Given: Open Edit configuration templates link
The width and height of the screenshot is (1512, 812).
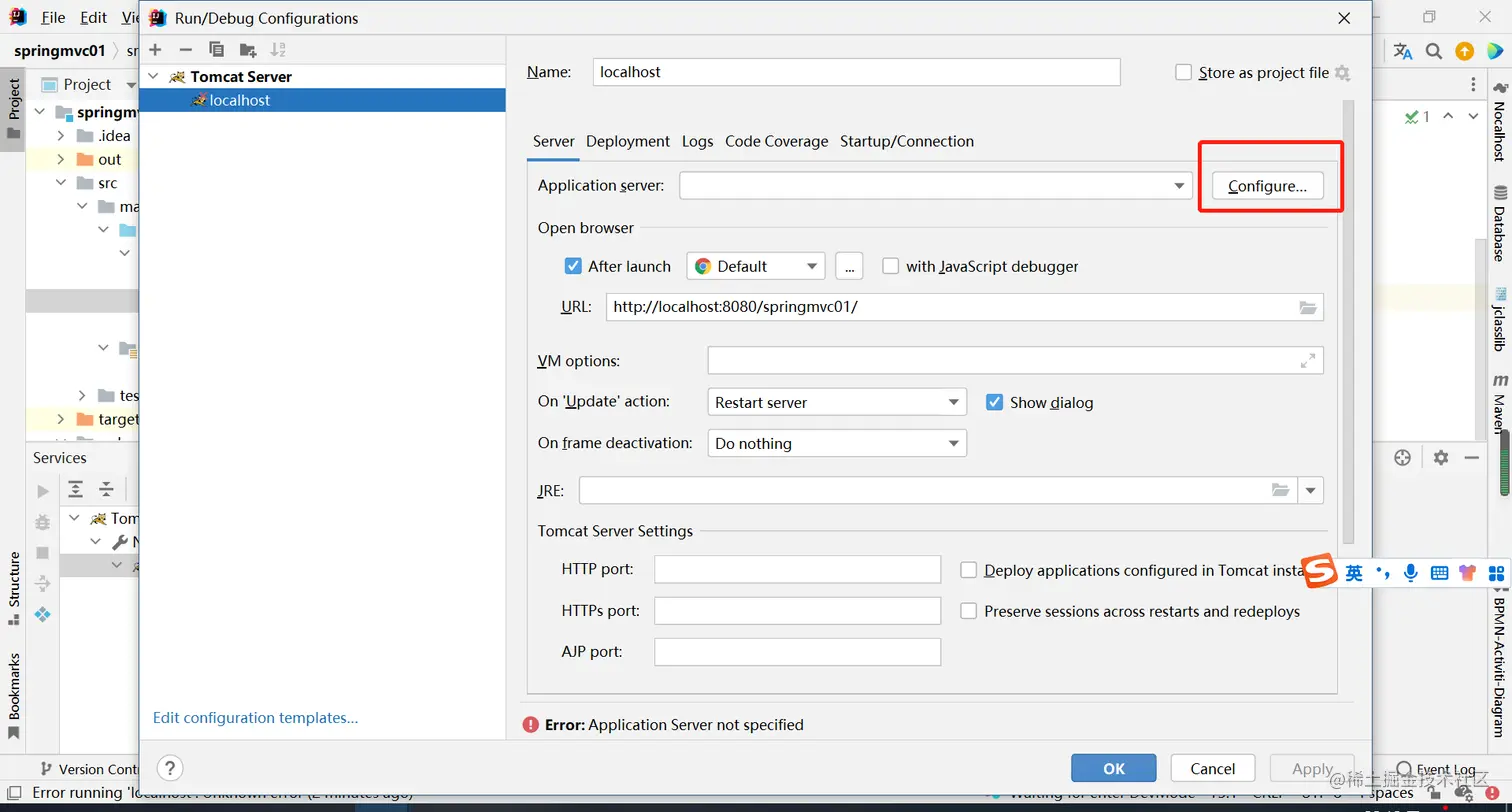Looking at the screenshot, I should (x=255, y=717).
